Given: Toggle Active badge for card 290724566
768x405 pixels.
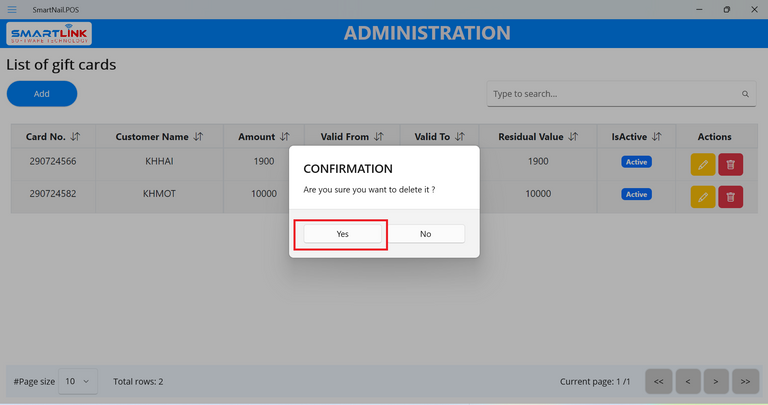Looking at the screenshot, I should click(x=636, y=162).
